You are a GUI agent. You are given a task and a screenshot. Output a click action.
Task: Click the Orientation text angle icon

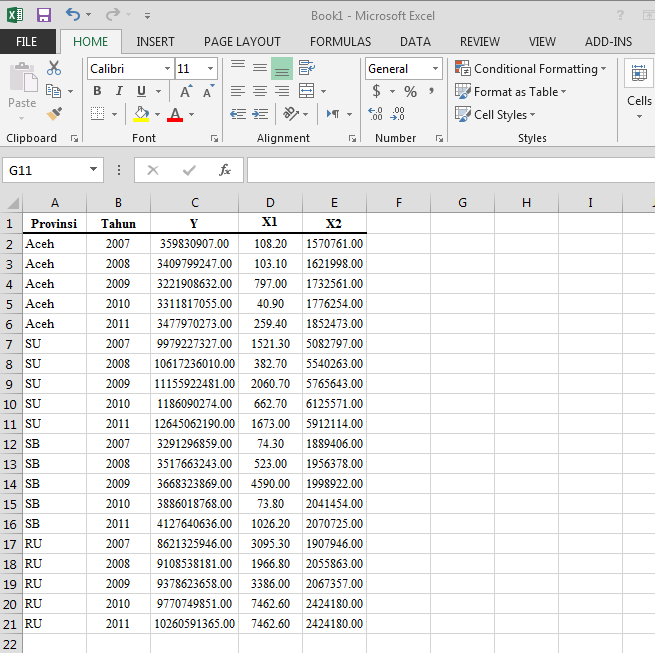click(291, 113)
